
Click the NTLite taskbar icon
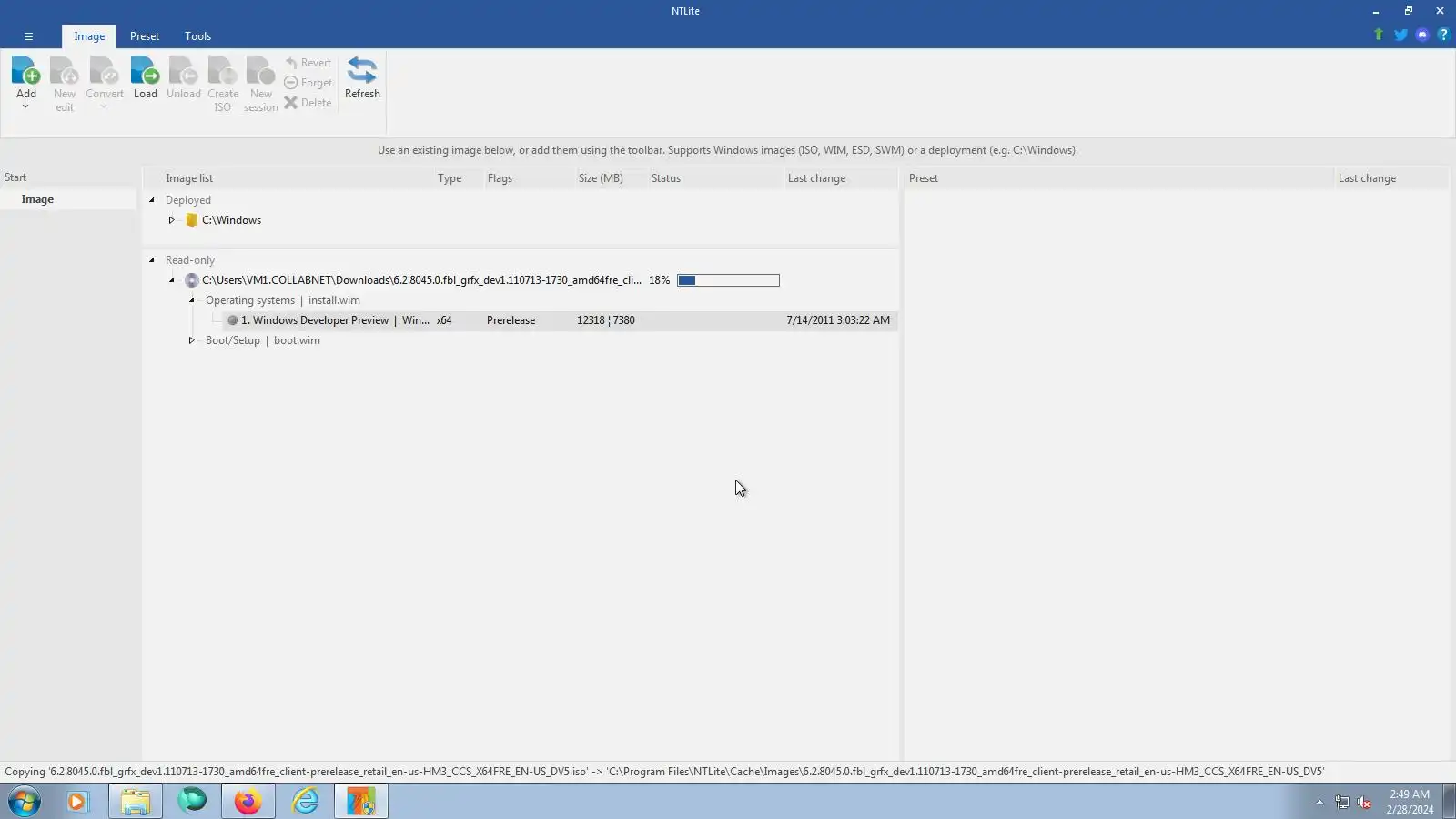tap(361, 802)
